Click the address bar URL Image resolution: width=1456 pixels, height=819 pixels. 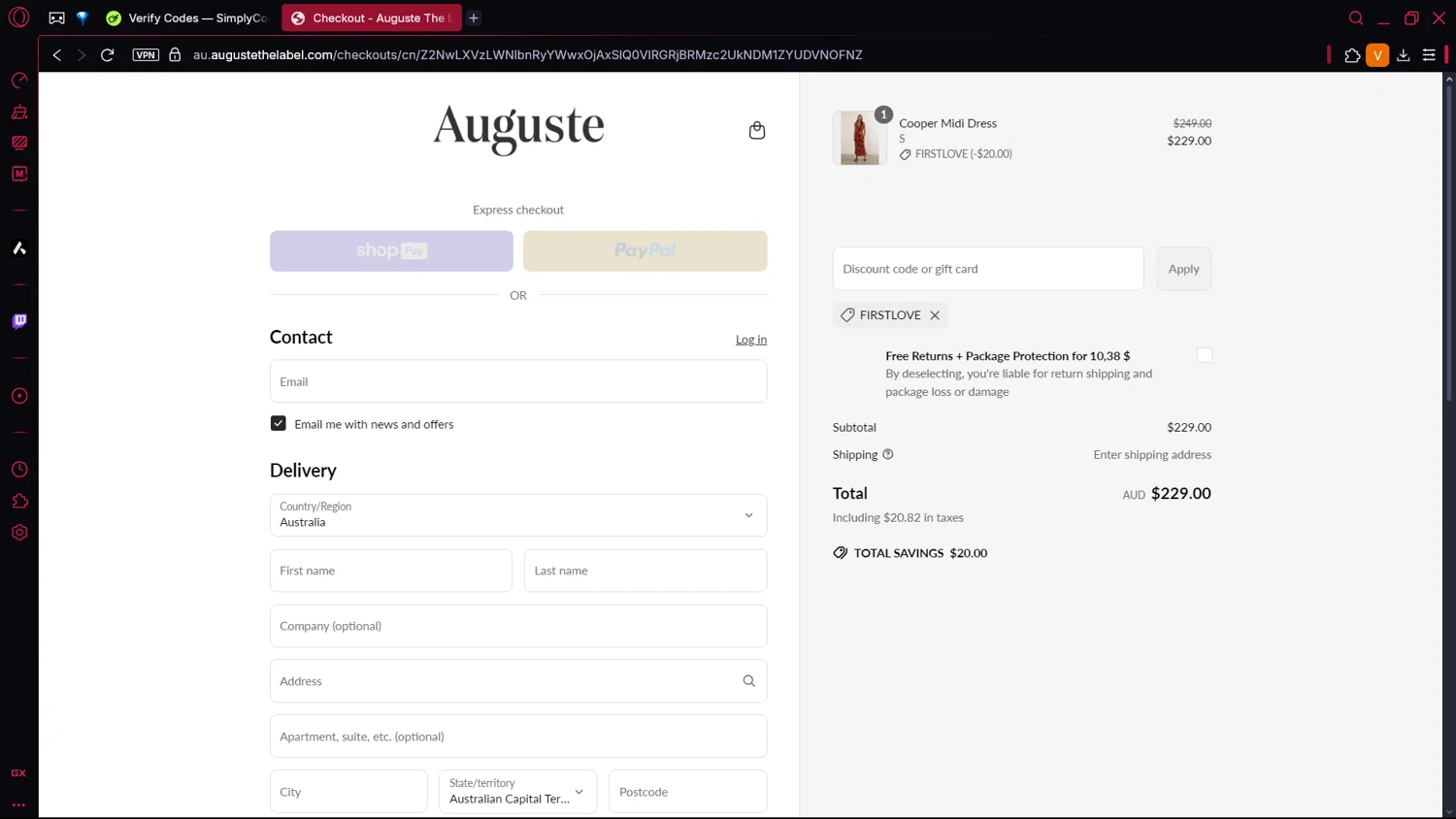coord(527,55)
